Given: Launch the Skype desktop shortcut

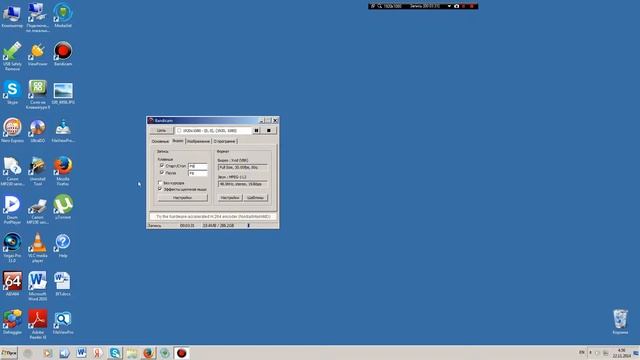Looking at the screenshot, I should (x=12, y=92).
